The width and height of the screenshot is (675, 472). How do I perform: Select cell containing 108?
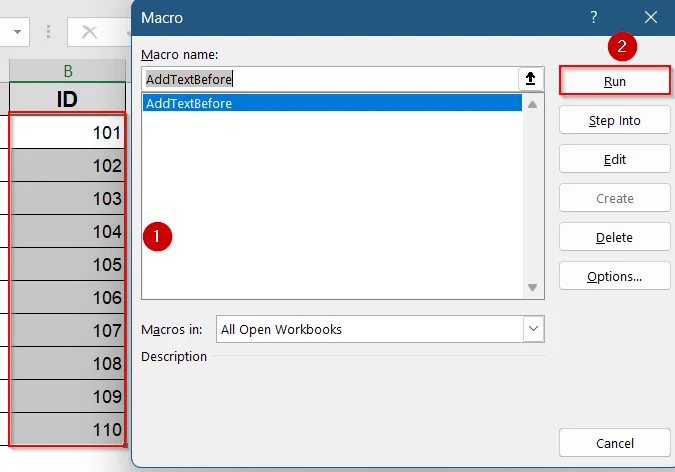[68, 363]
